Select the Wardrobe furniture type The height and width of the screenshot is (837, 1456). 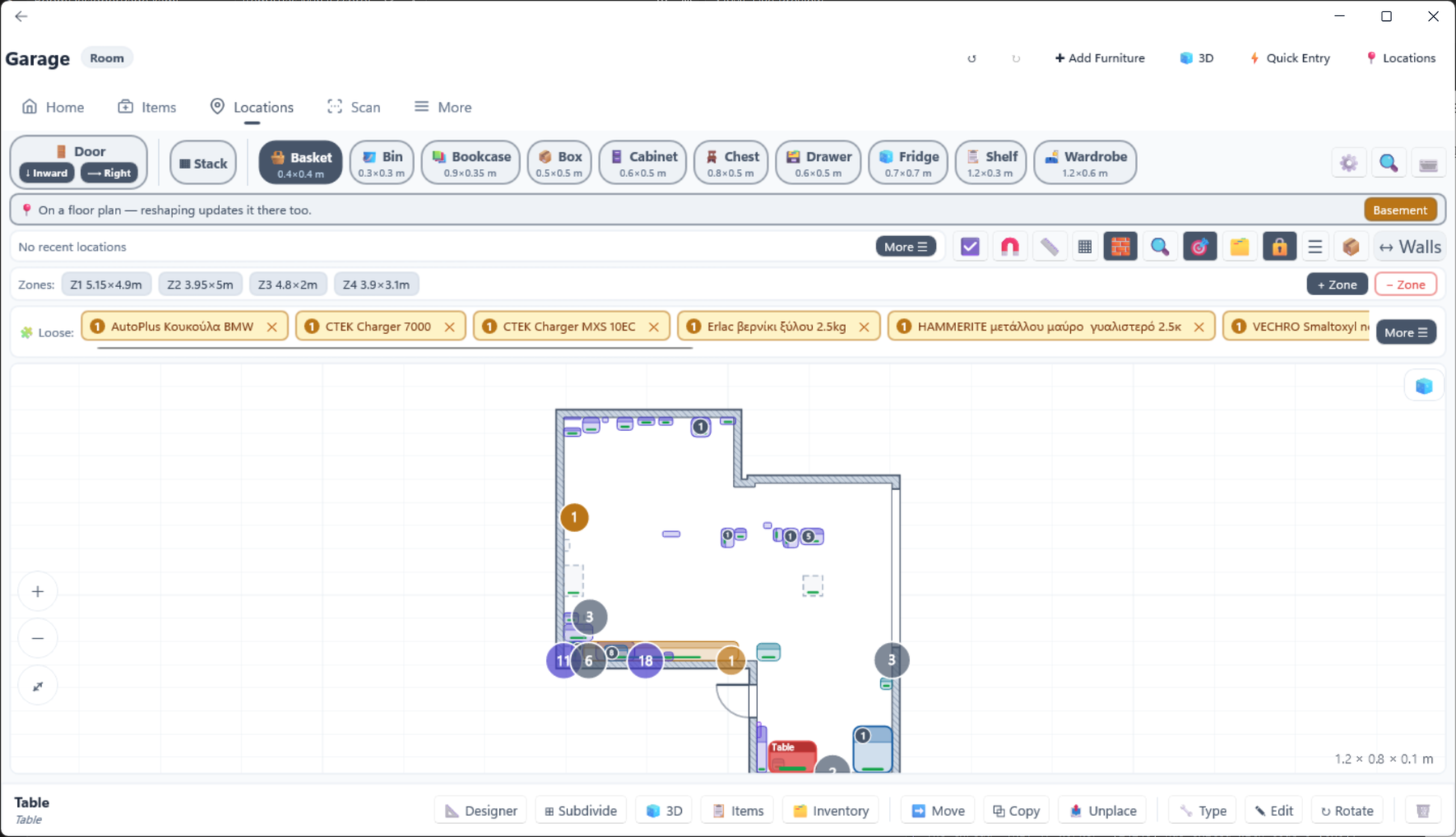click(x=1085, y=163)
